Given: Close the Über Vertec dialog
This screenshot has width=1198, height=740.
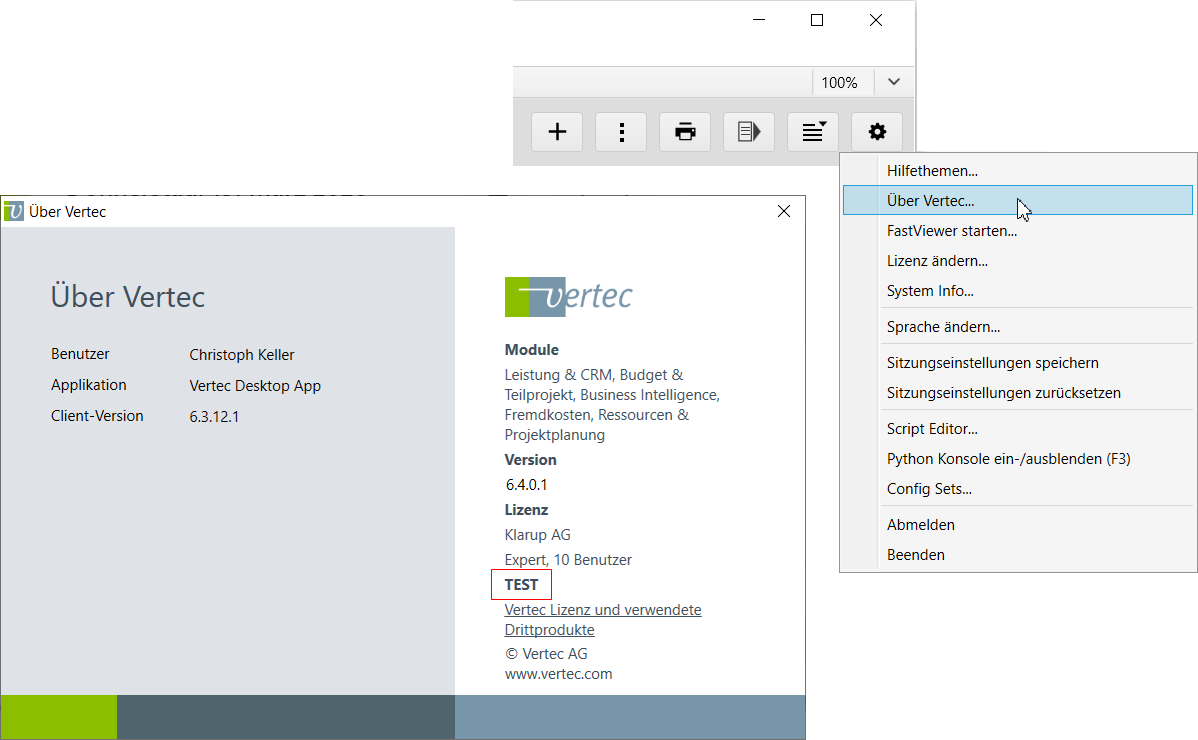Looking at the screenshot, I should 784,211.
